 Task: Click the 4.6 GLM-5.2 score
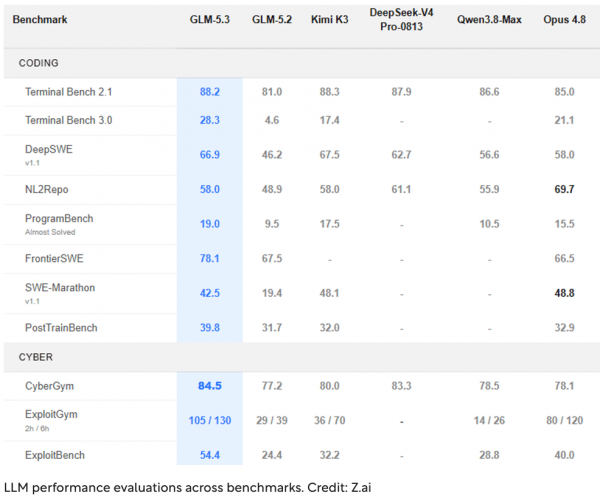tap(272, 120)
